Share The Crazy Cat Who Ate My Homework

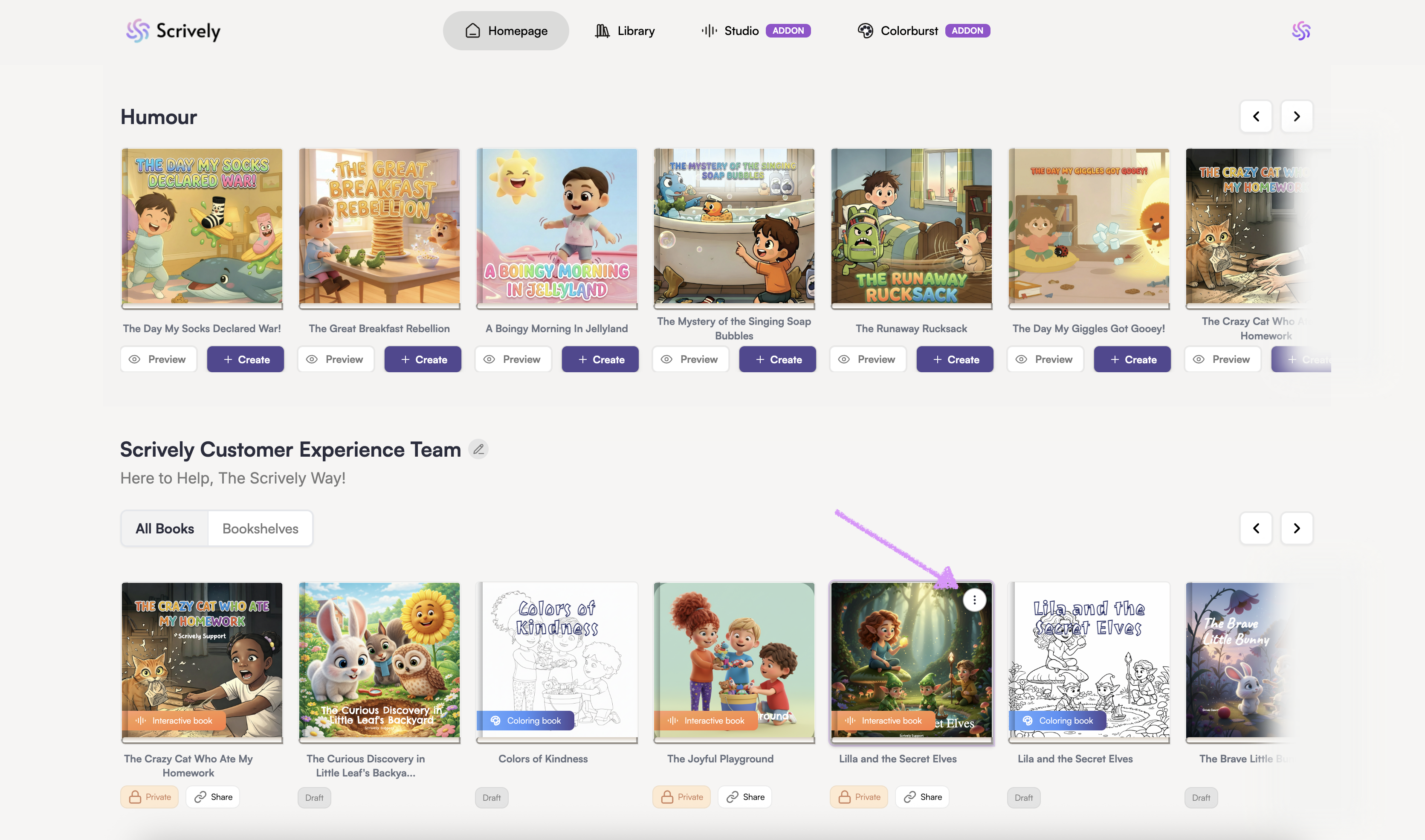pos(213,797)
